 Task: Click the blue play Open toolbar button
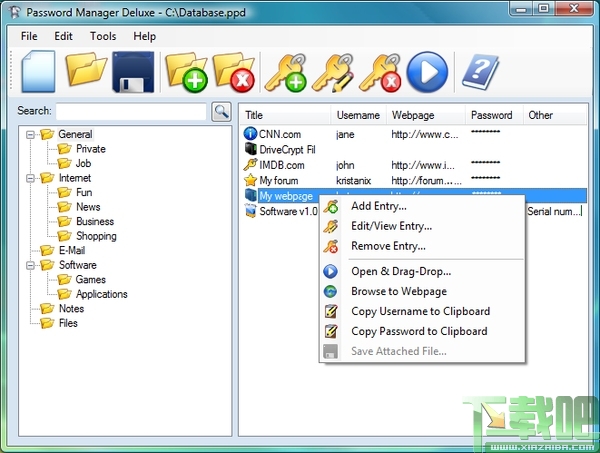coord(427,72)
